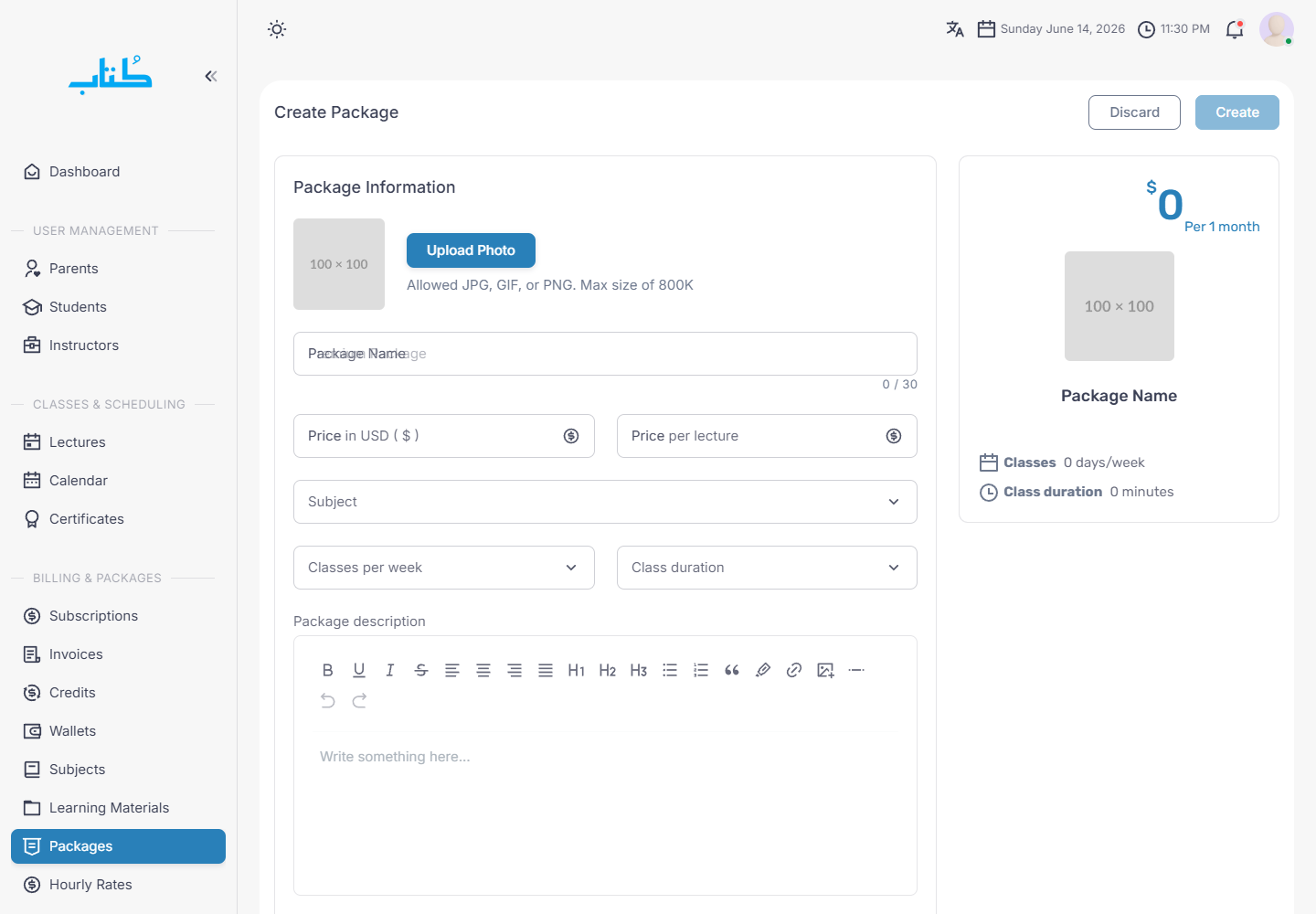Apply strikethrough formatting
1316x914 pixels.
pyautogui.click(x=421, y=670)
